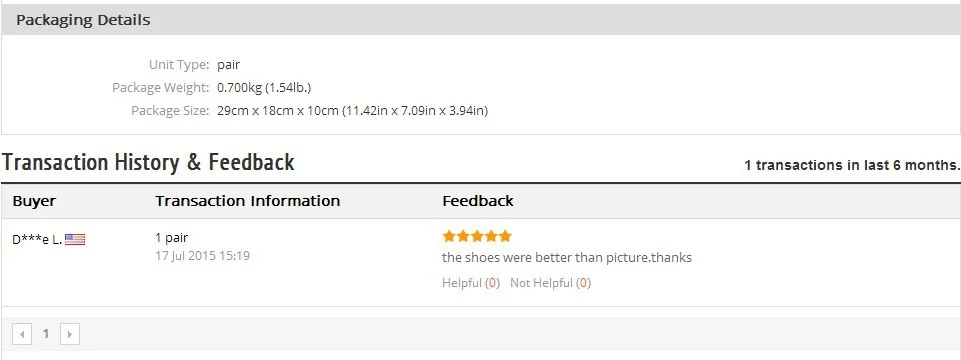
Task: Click the transaction date 17 Jul 2015
Action: pos(202,255)
